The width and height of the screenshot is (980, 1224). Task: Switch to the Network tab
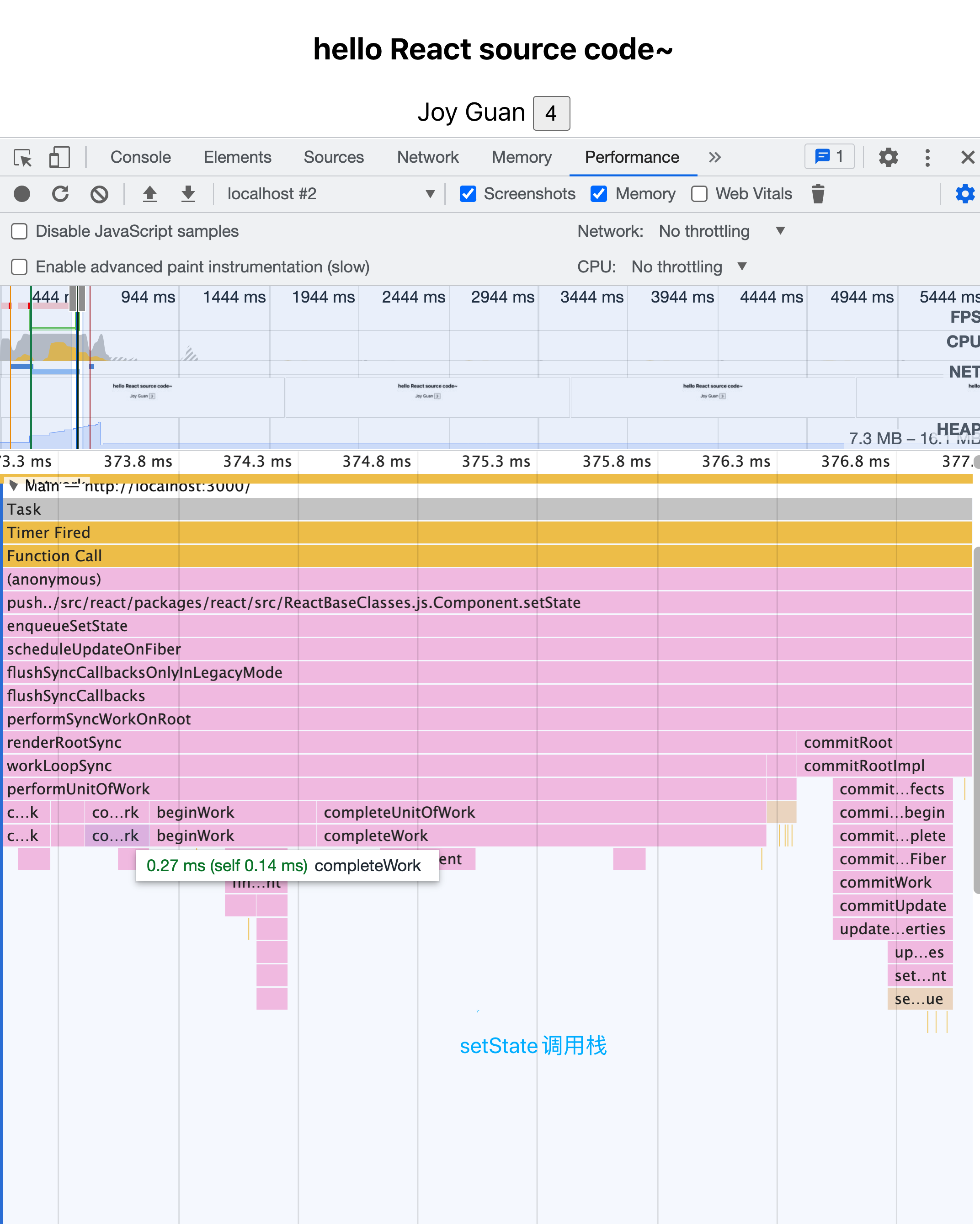[427, 157]
